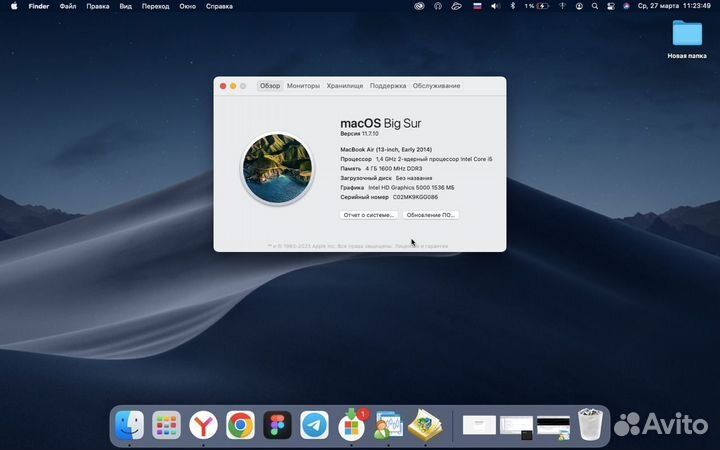Open the Переход menu
This screenshot has height=450, width=720.
155,6
